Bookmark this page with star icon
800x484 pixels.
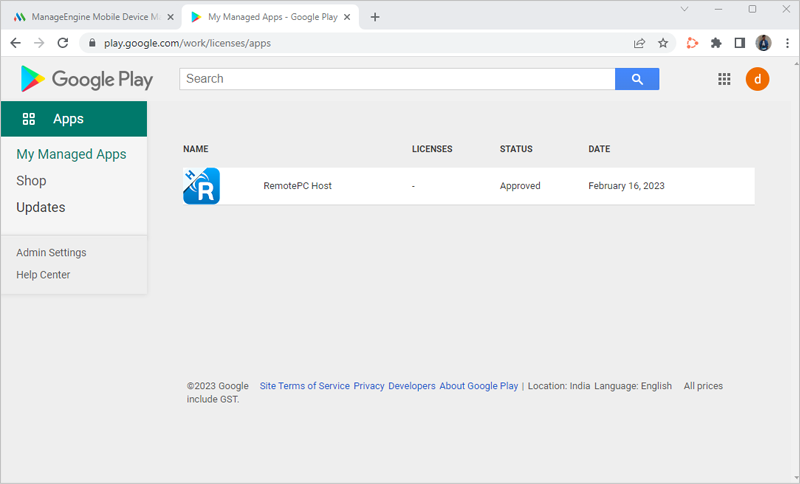(663, 43)
